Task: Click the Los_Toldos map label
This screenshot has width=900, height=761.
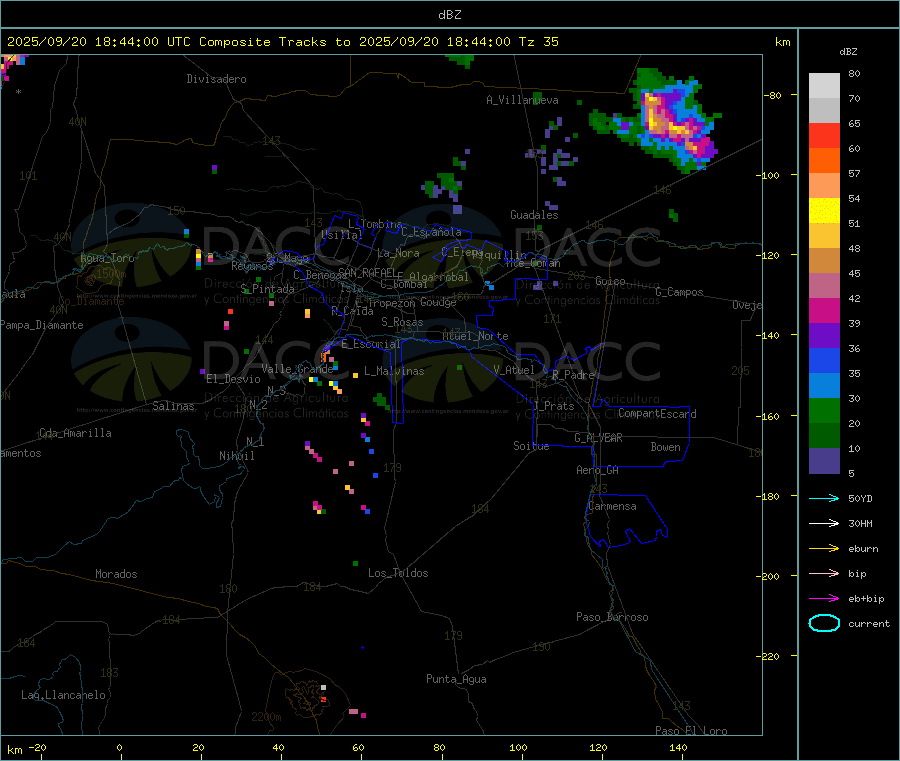Action: (x=398, y=573)
